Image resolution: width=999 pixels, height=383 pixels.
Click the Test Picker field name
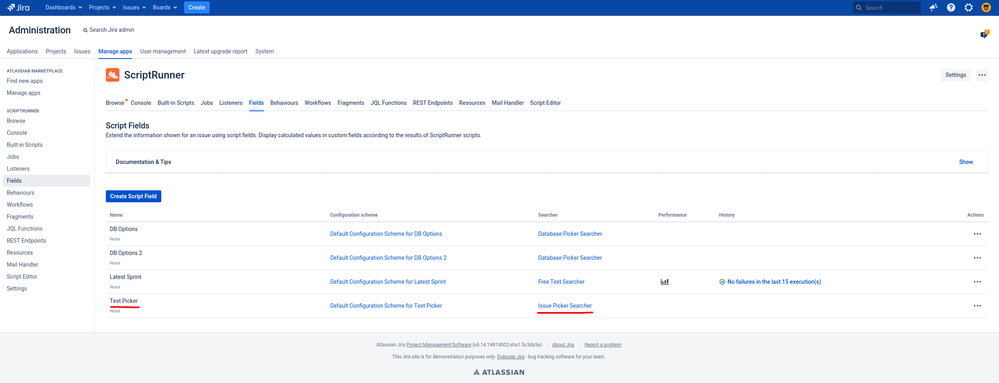pos(124,301)
